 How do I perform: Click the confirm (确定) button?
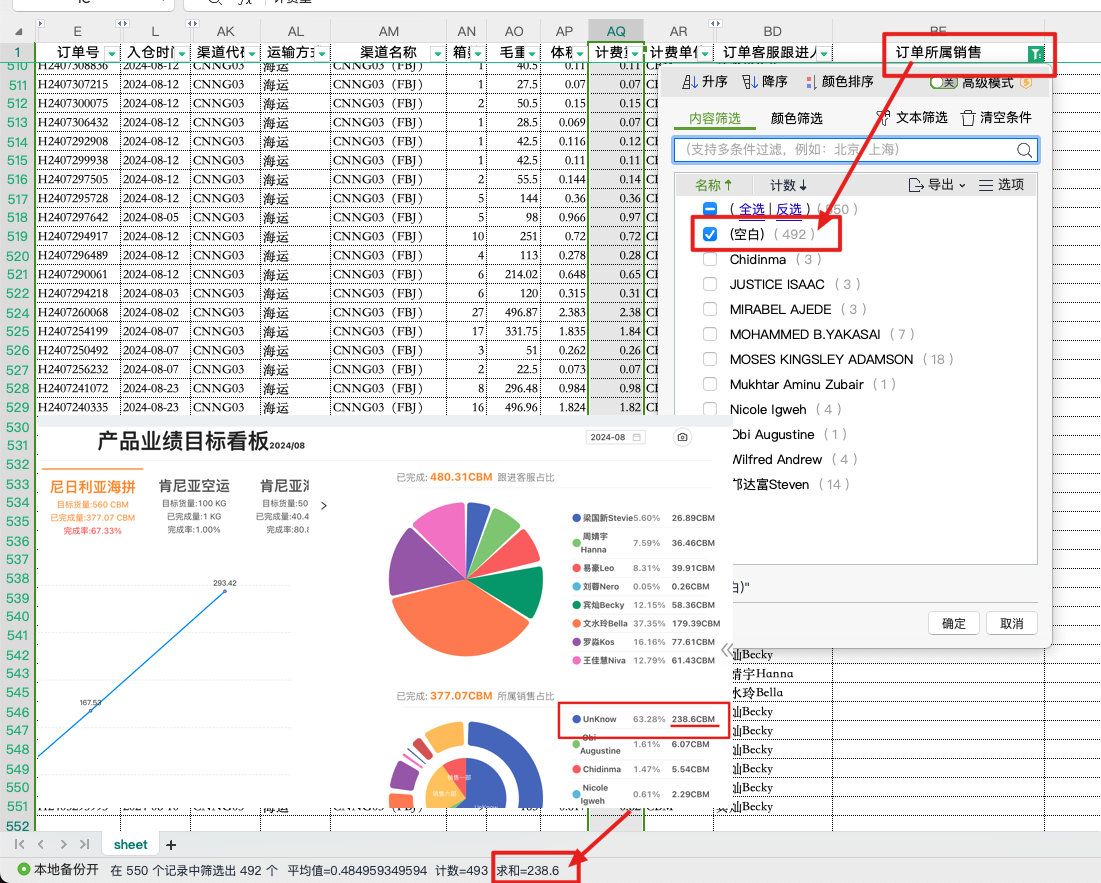pos(954,623)
